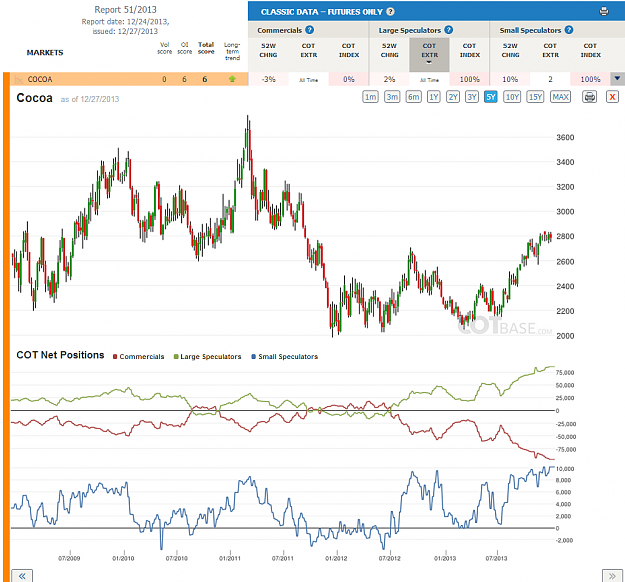Screen dimensions: 625x582
Task: Go to next page with double-right arrow
Action: click(612, 576)
